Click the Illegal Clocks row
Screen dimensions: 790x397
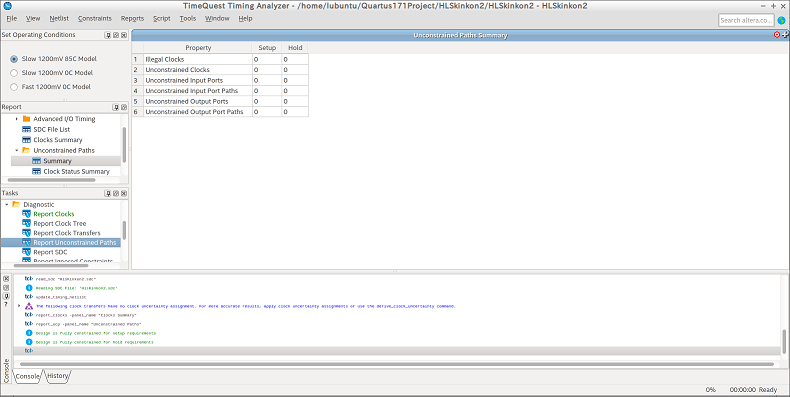pos(220,59)
